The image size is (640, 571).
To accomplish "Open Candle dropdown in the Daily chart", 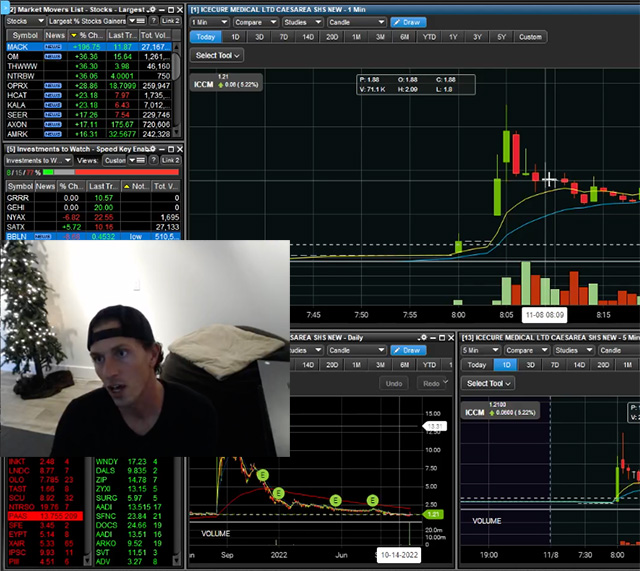I will pos(356,350).
